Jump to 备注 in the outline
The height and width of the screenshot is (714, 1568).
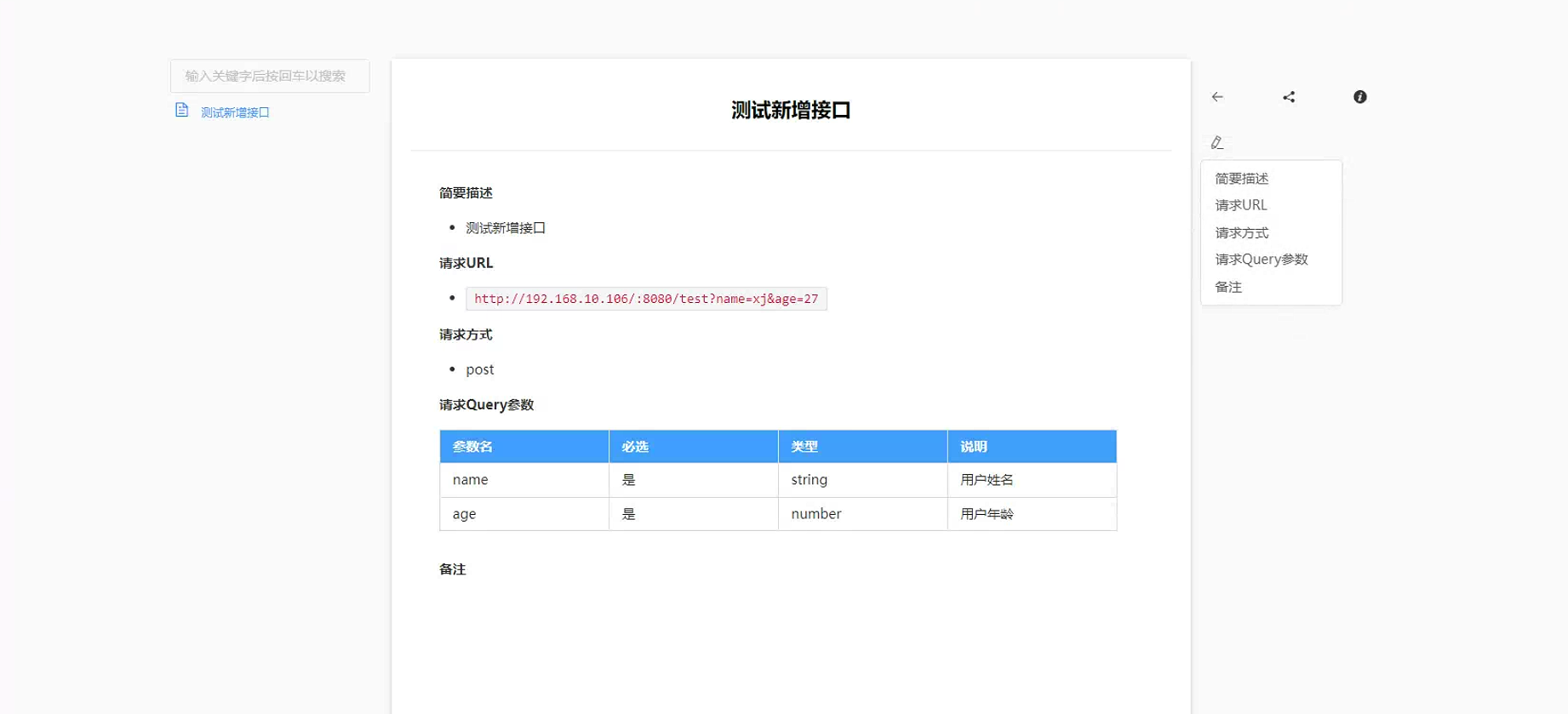click(1228, 287)
